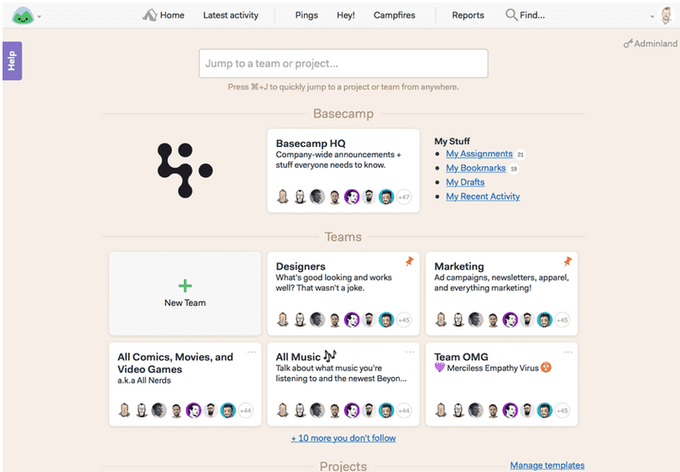The image size is (680, 472).
Task: Click the Adminland key icon
Action: [x=628, y=44]
